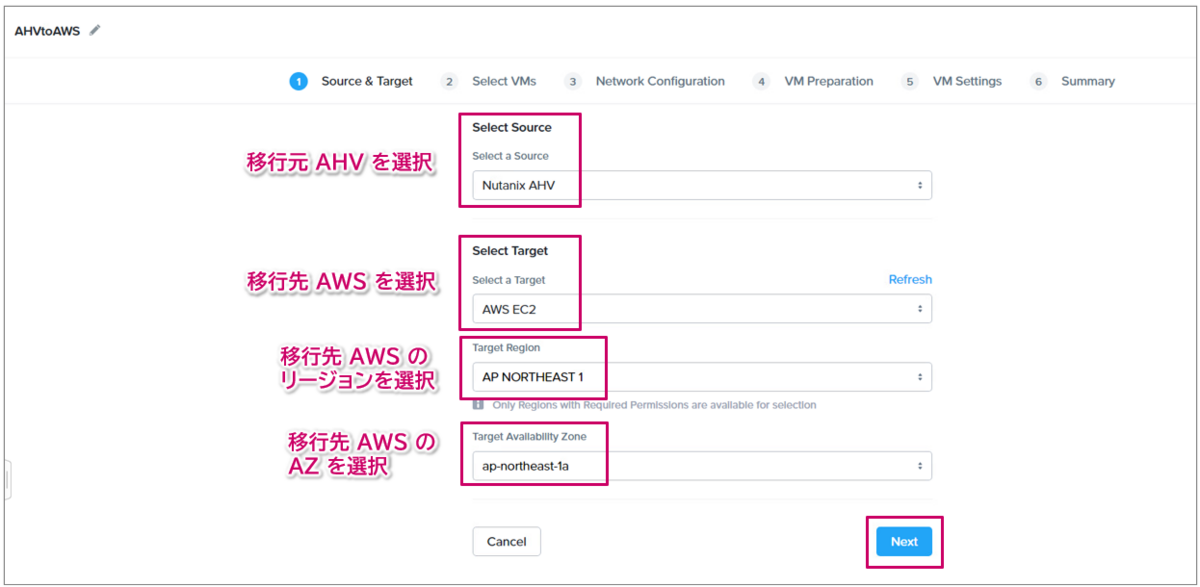The width and height of the screenshot is (1200, 587).
Task: Click the Target Availability Zone label
Action: click(530, 437)
